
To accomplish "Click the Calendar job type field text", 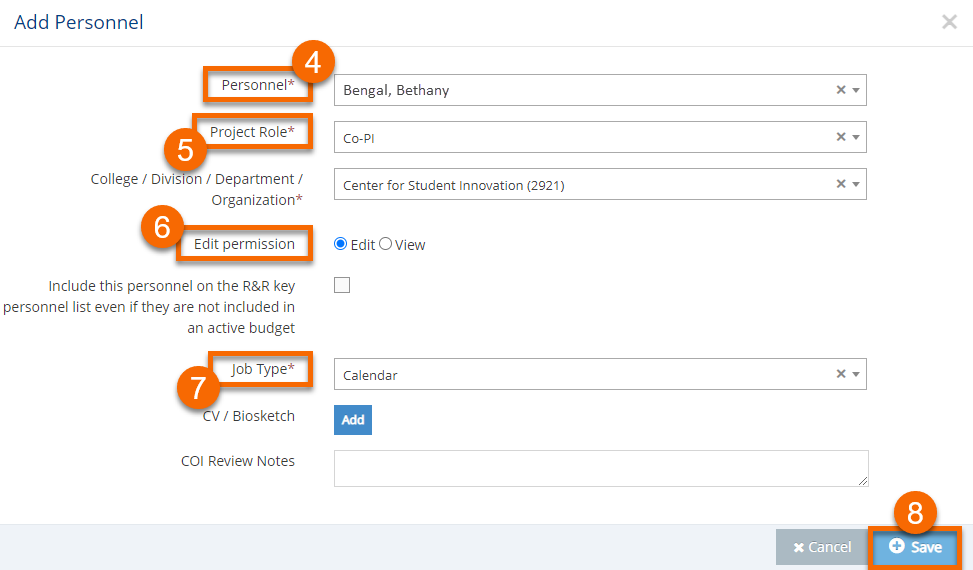I will (x=370, y=375).
